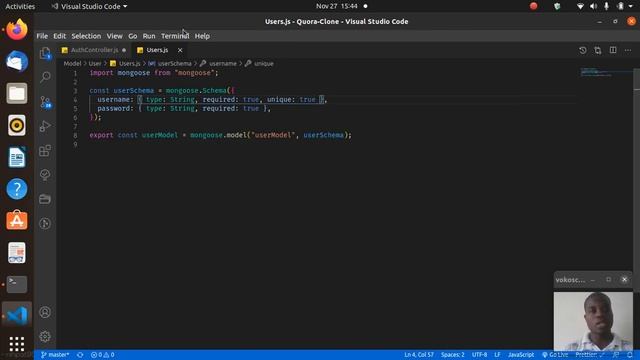The image size is (640, 360).
Task: Click the open changes icon in the editor toolbar
Action: 598,50
